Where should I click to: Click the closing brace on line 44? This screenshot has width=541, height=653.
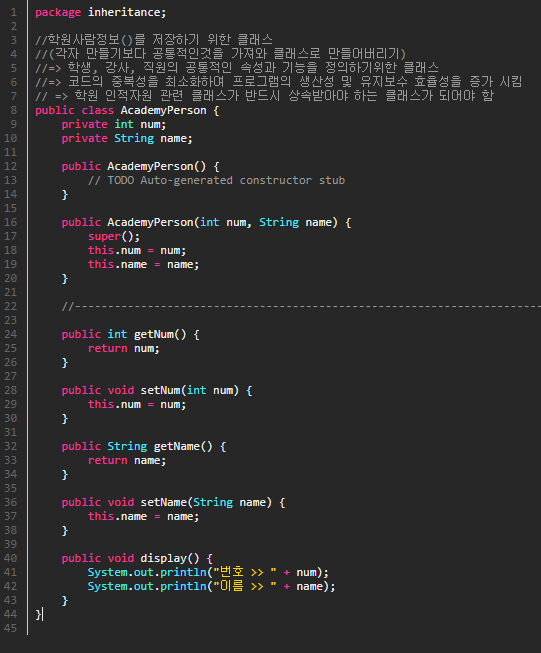38,614
